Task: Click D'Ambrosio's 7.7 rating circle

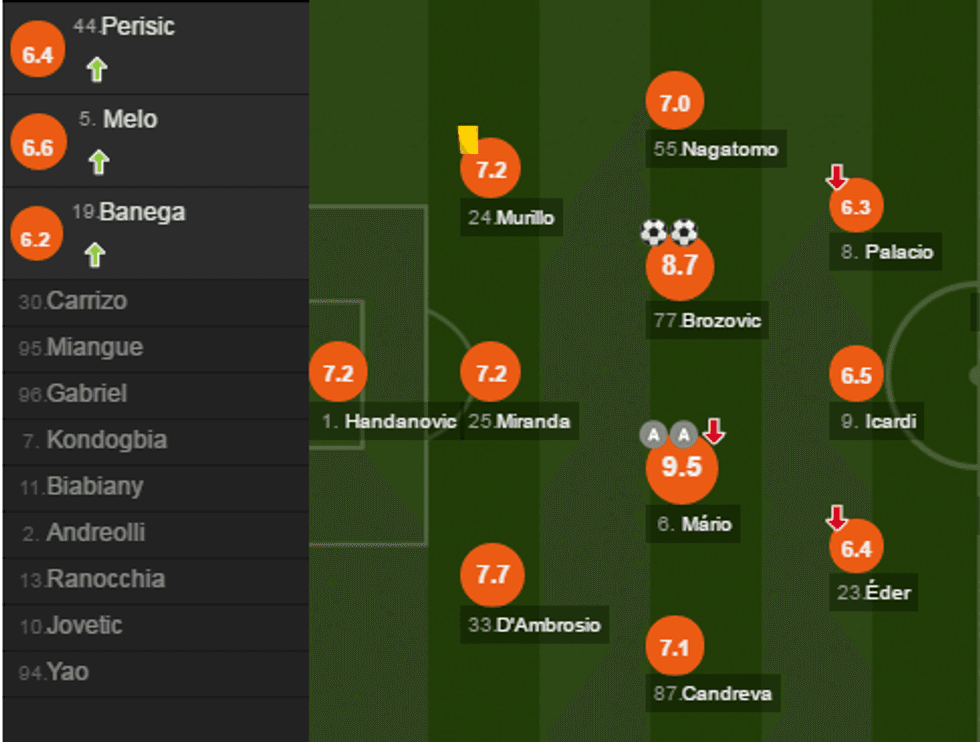Action: (x=492, y=574)
